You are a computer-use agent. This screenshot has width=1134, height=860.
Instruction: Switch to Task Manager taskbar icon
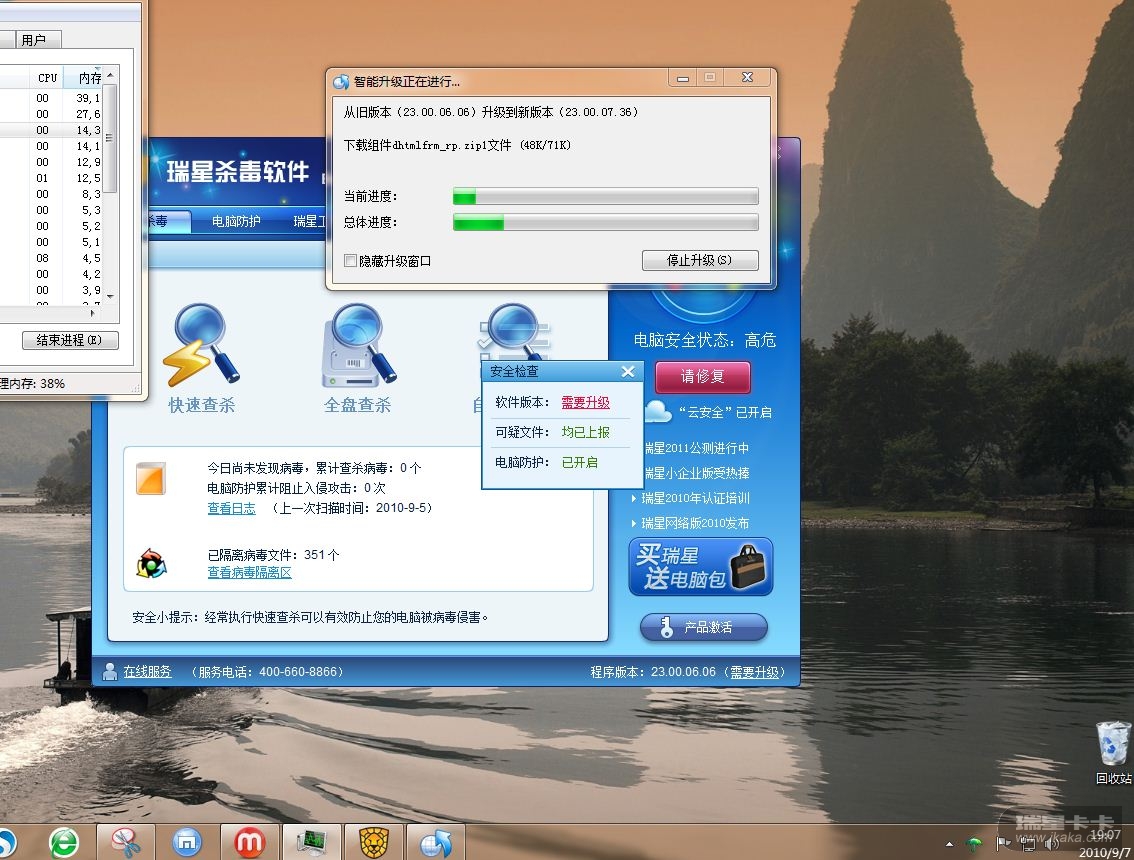tap(311, 843)
